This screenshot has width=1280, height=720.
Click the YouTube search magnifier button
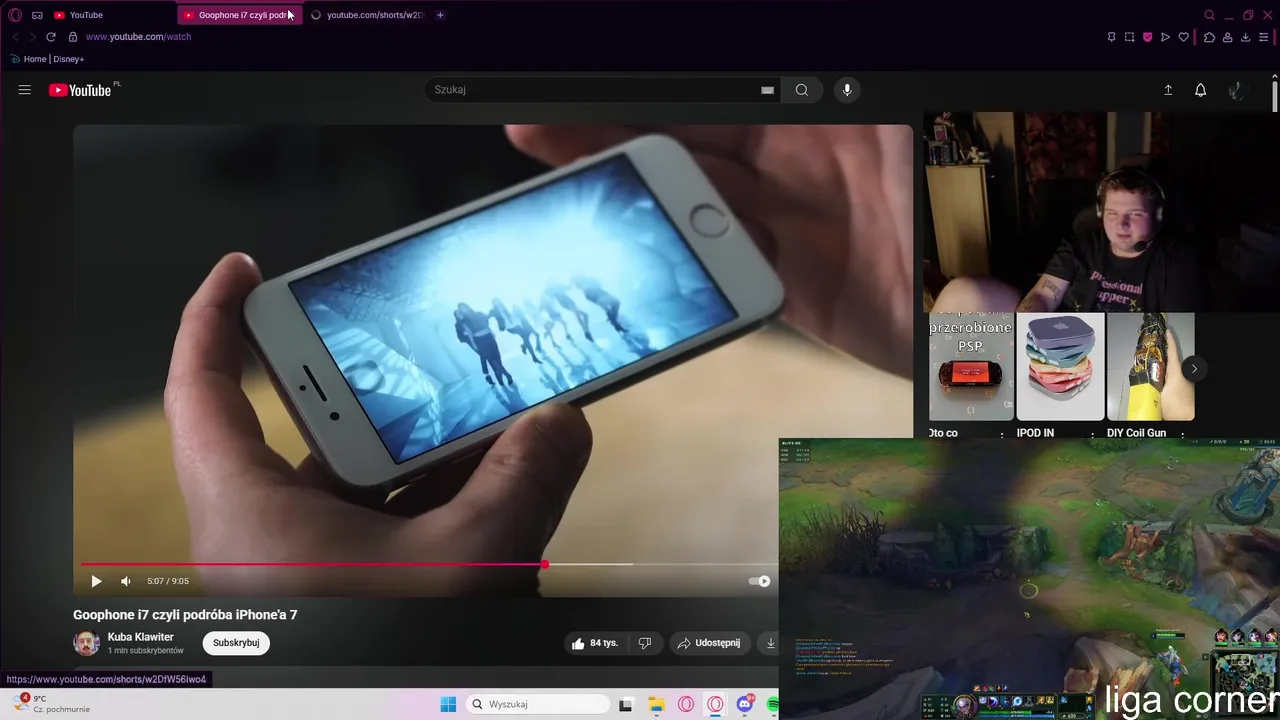pyautogui.click(x=802, y=90)
